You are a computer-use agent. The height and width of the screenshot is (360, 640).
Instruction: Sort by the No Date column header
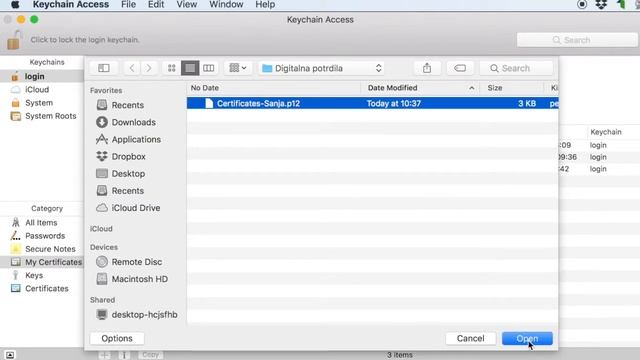coord(273,88)
